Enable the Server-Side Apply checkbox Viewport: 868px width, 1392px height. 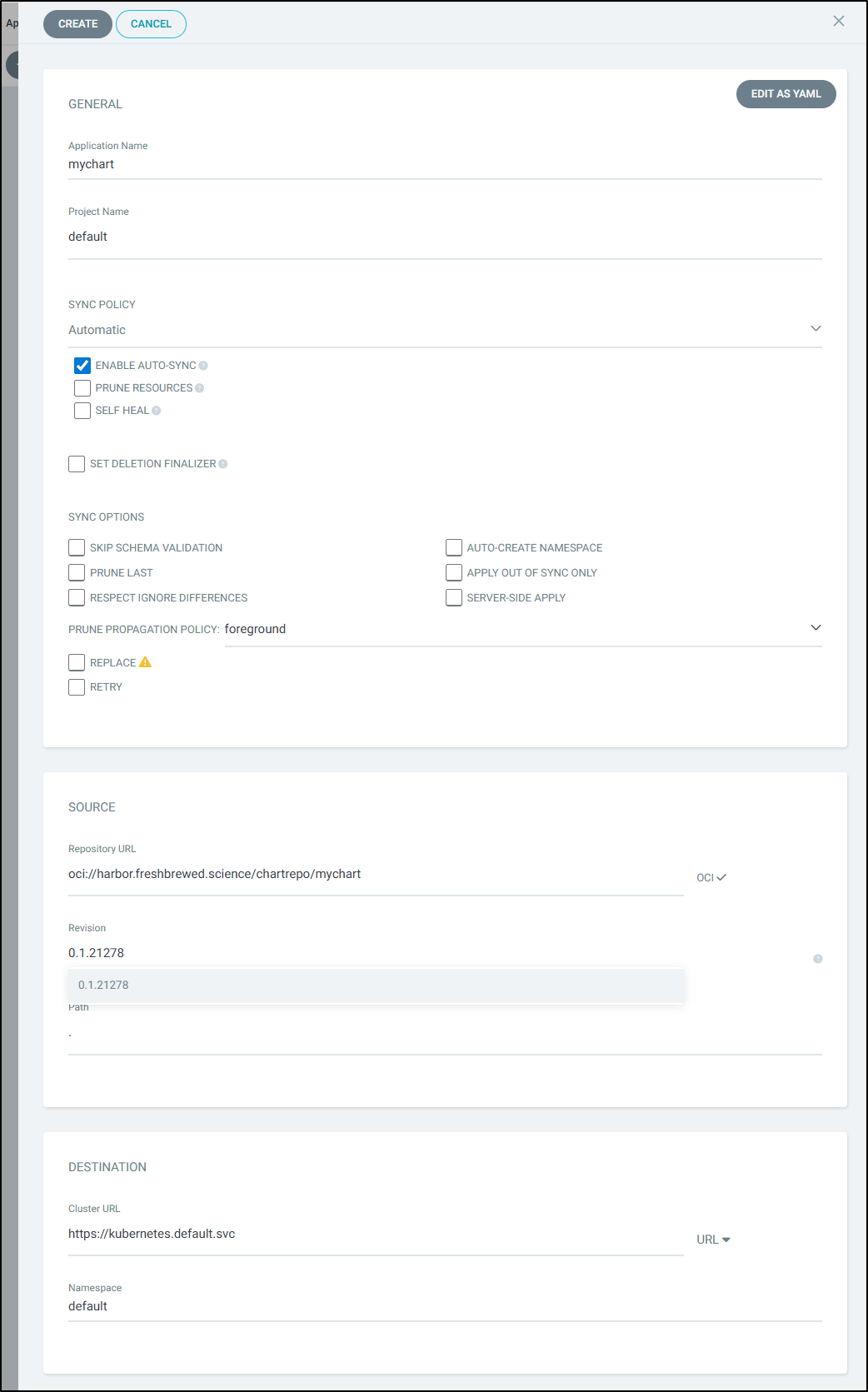(454, 597)
